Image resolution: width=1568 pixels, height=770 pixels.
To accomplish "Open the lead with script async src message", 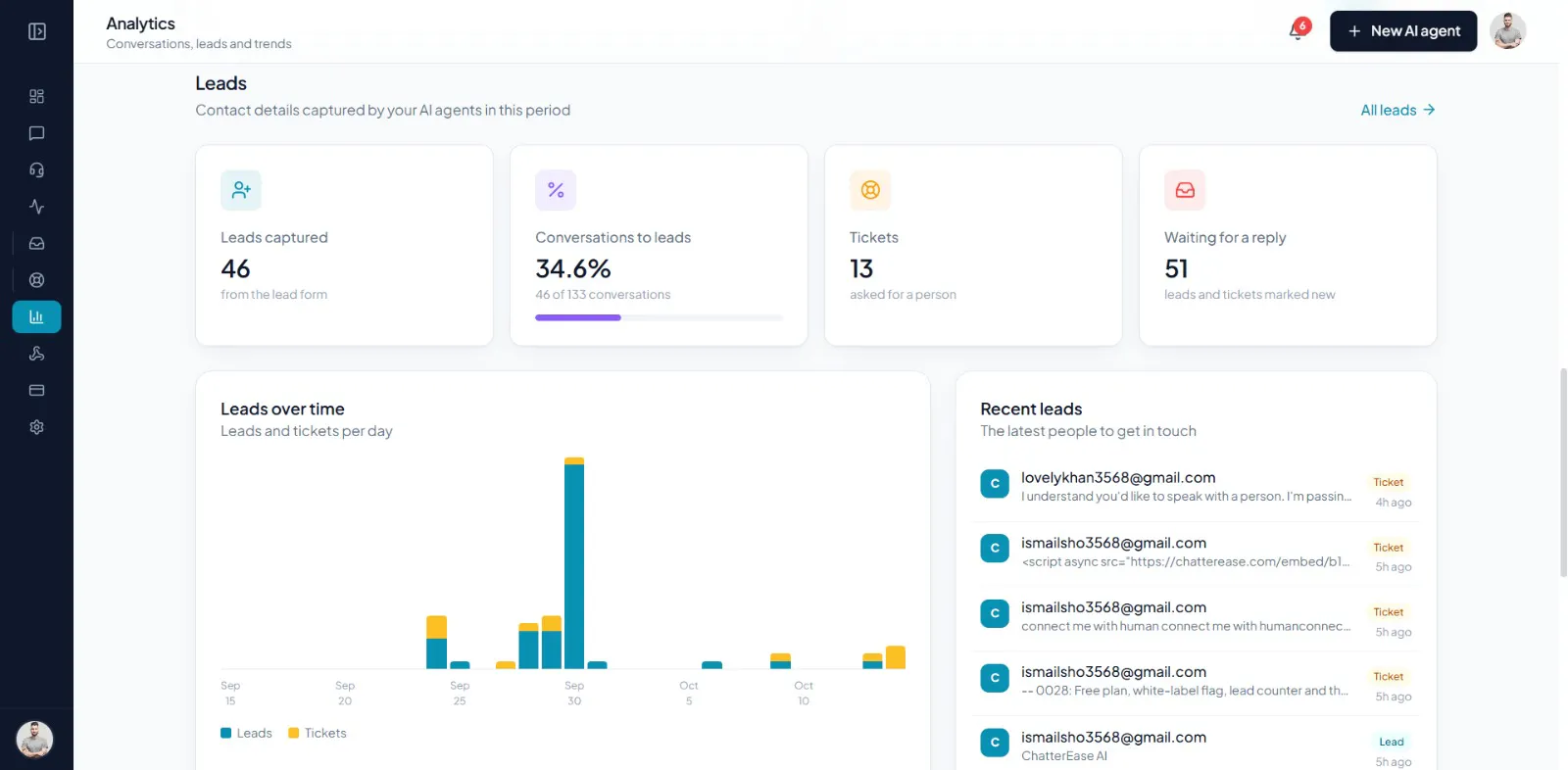I will pyautogui.click(x=1196, y=553).
